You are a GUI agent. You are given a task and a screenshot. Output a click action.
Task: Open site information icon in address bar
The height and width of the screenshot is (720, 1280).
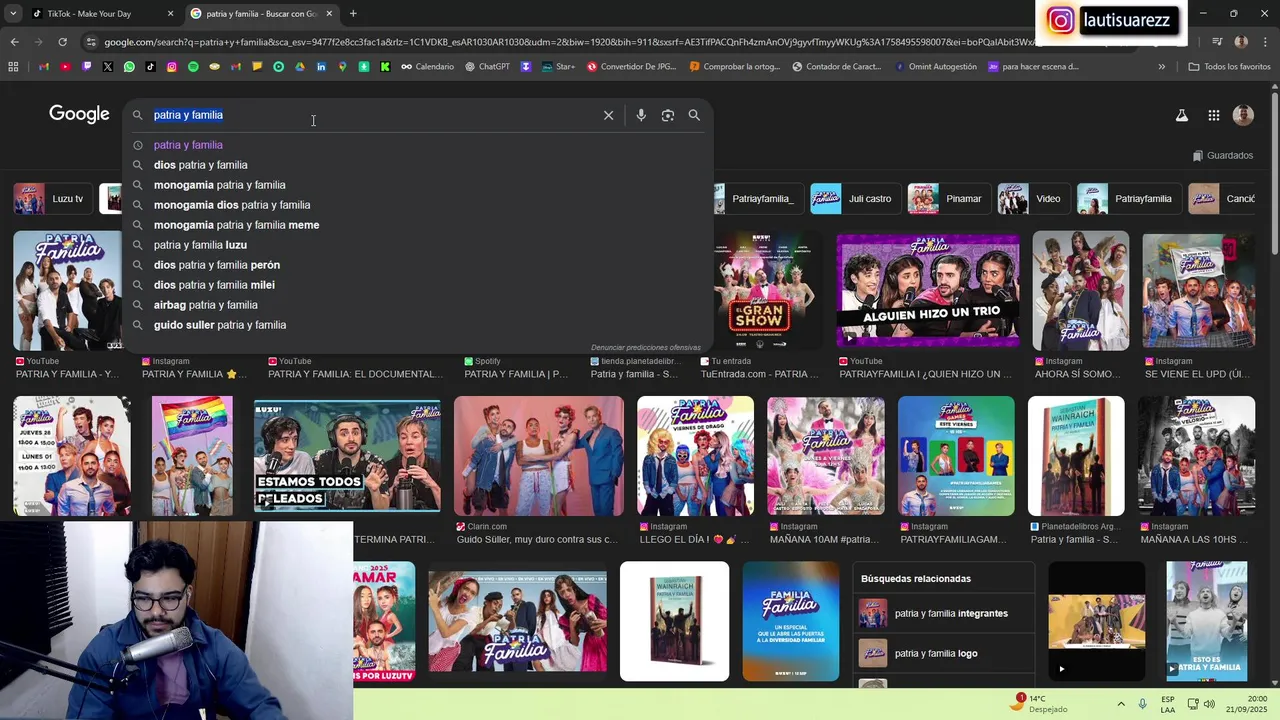(x=92, y=42)
